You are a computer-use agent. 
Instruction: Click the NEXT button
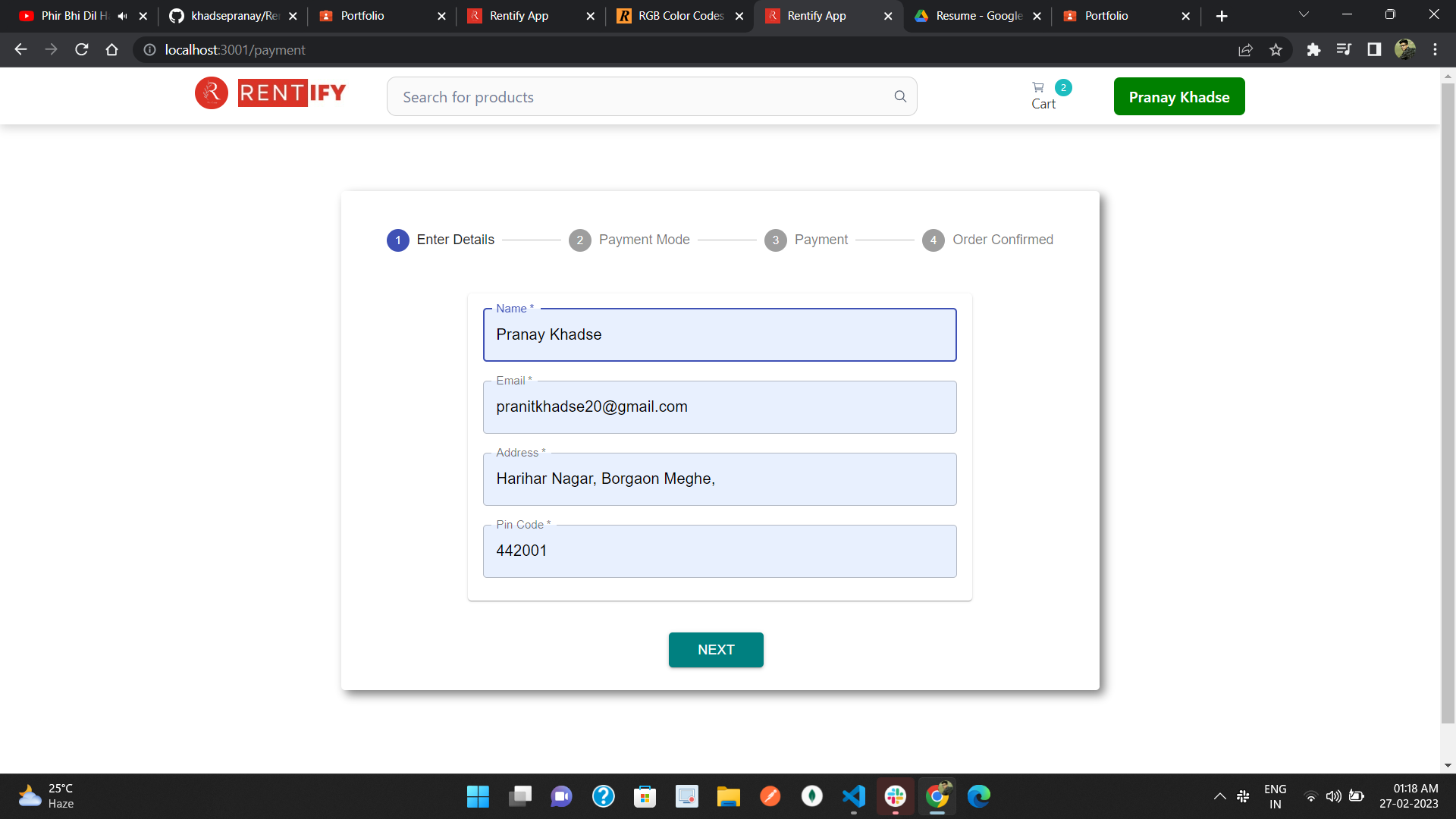coord(715,650)
